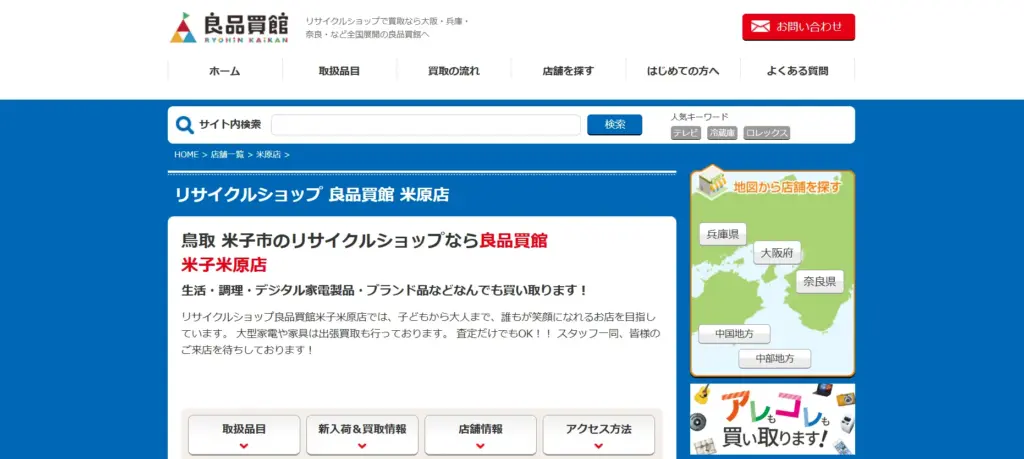Choose 兵庫県 on the map

tap(722, 234)
